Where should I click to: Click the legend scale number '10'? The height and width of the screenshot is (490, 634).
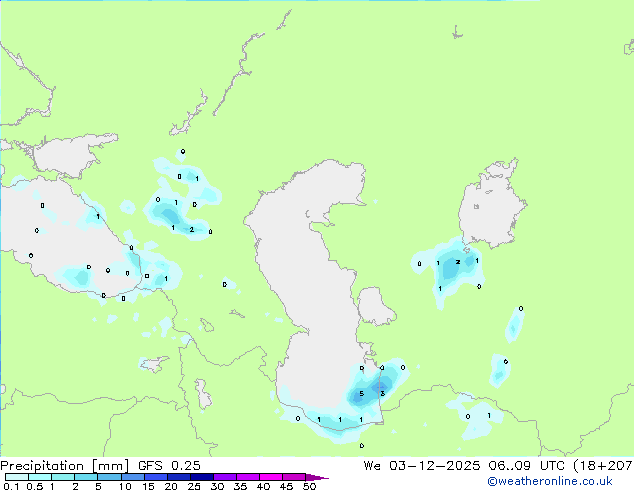point(125,486)
